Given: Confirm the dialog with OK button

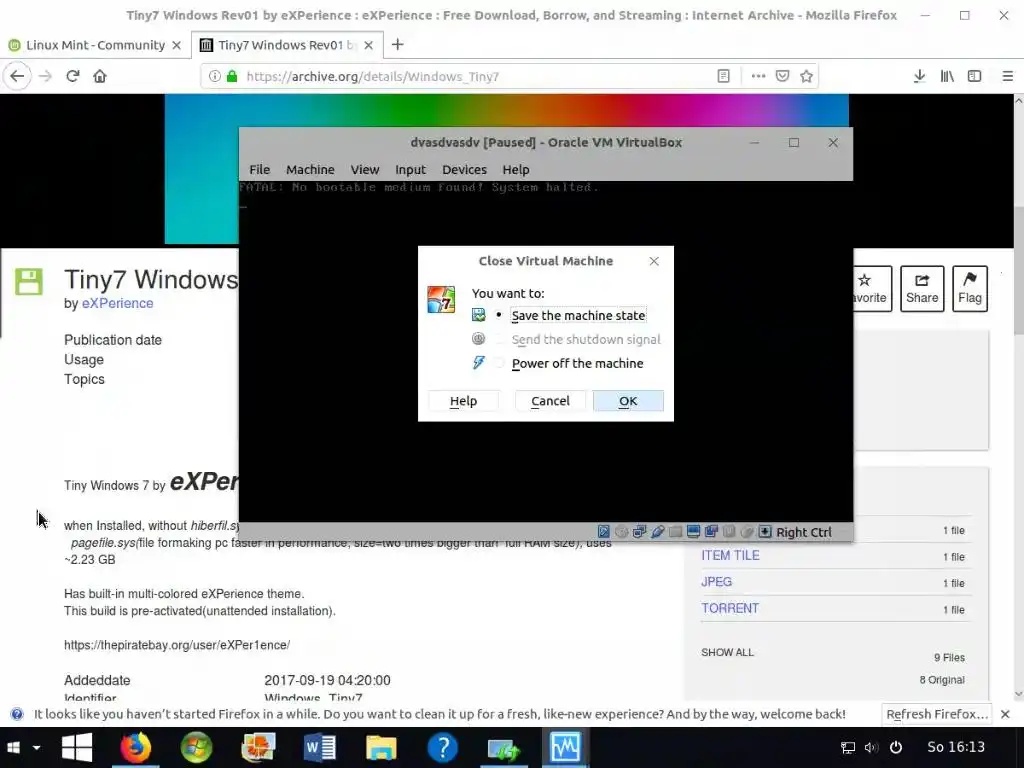Looking at the screenshot, I should click(628, 401).
